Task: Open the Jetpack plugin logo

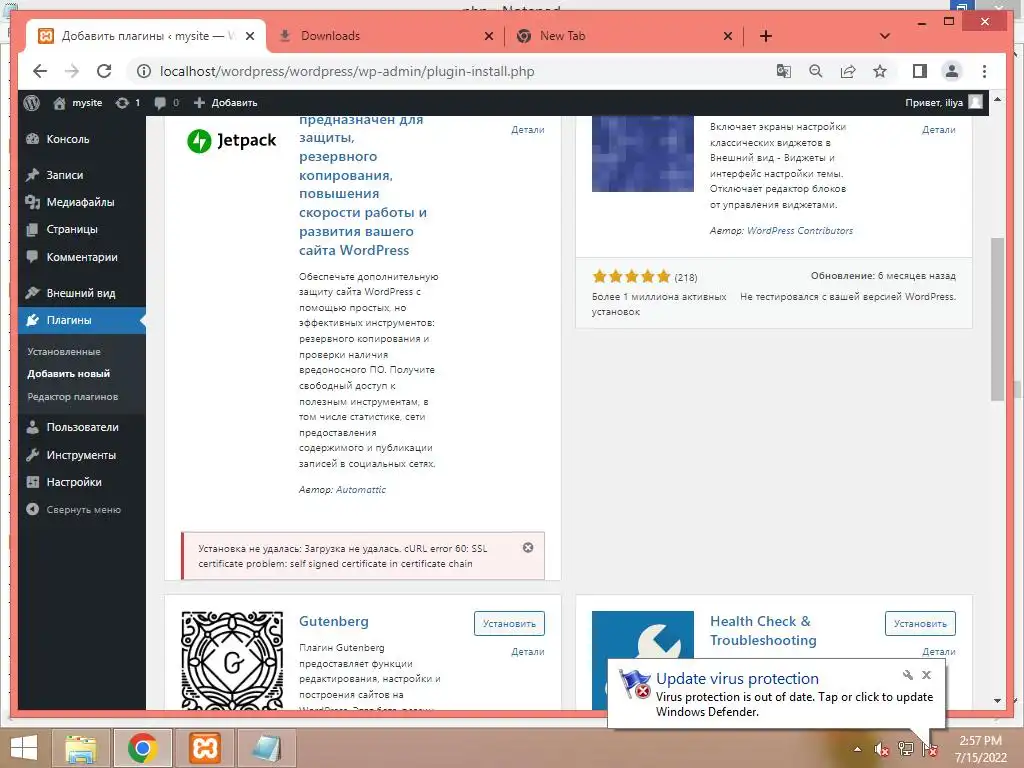Action: [232, 140]
